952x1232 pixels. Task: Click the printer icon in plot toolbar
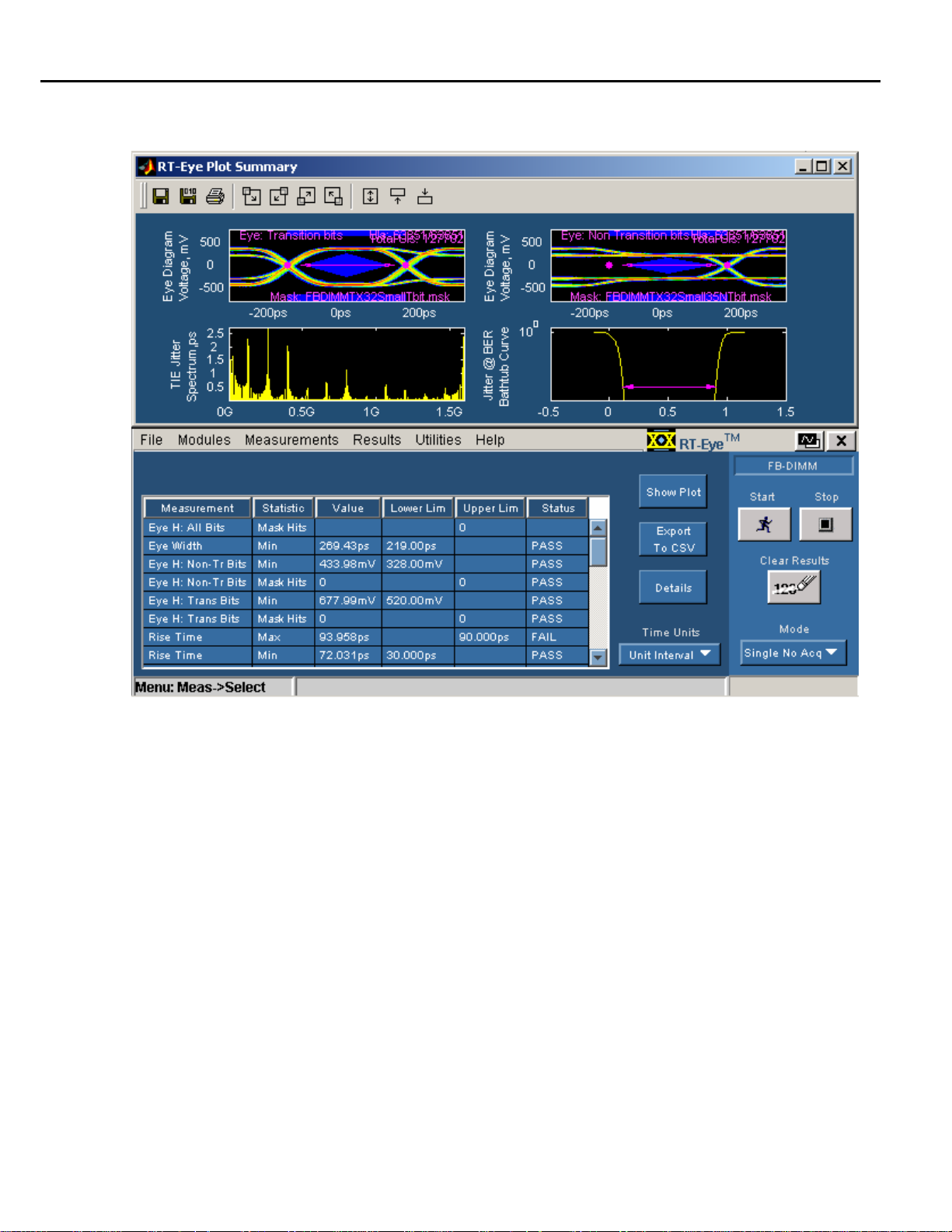pyautogui.click(x=215, y=197)
